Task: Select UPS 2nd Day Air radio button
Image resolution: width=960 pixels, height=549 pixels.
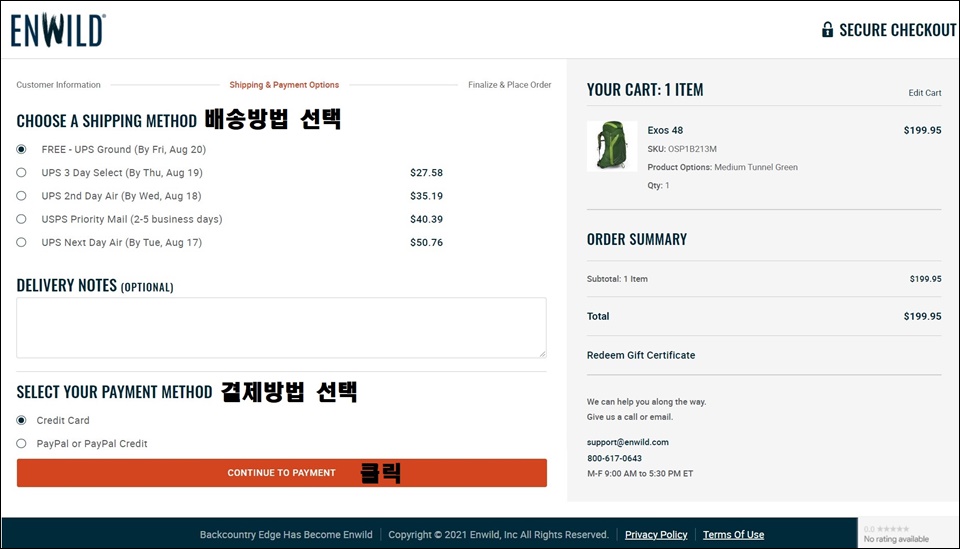Action: [x=21, y=196]
